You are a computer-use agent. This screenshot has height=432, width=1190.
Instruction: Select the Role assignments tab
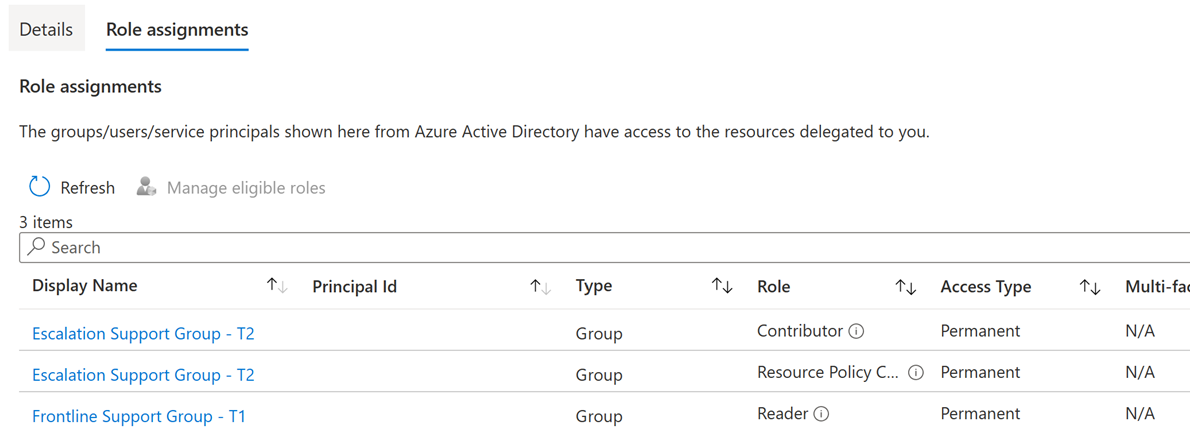pyautogui.click(x=177, y=29)
